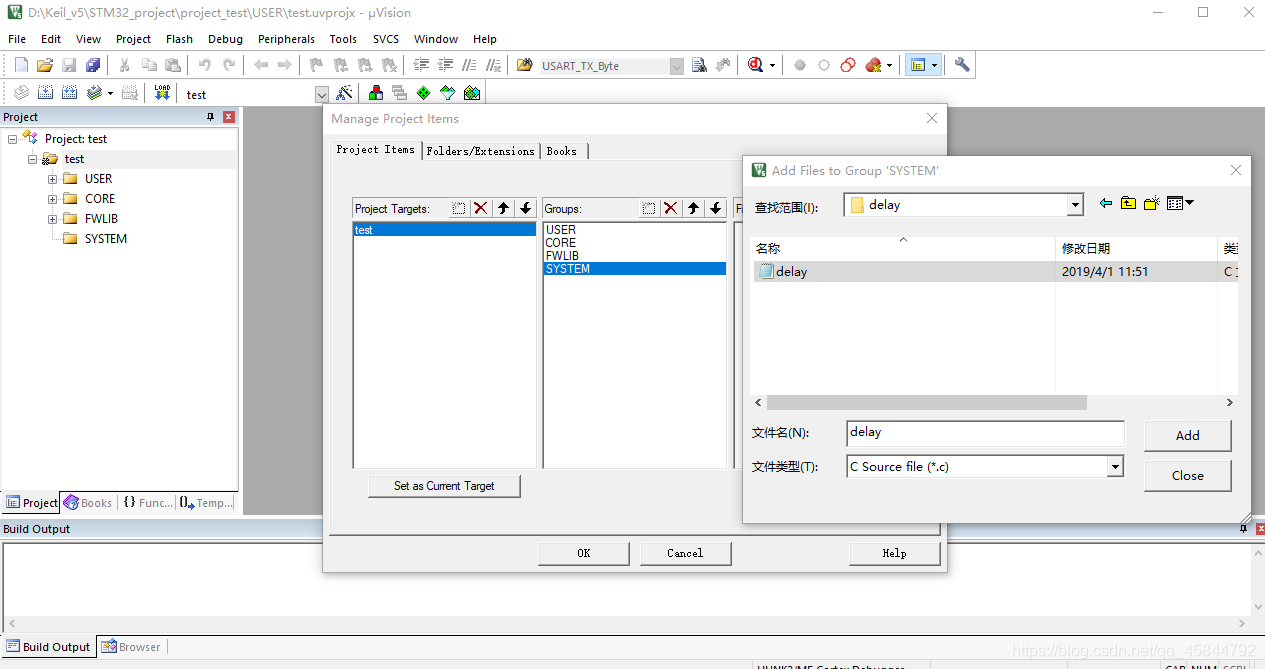Click the Start/Stop Debug Session icon
Screen dimensions: 1265x669
point(755,65)
